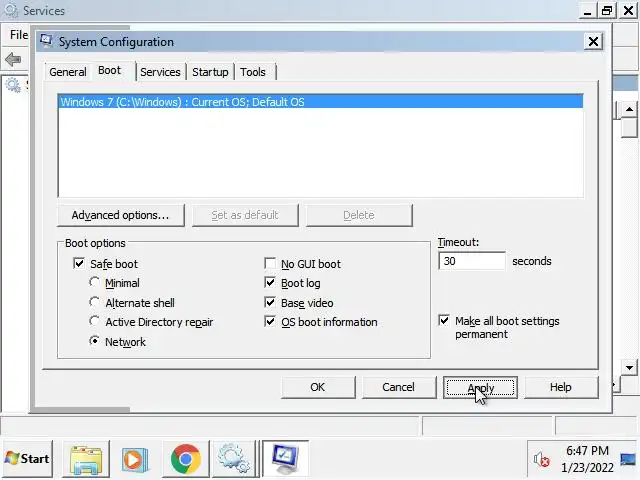This screenshot has height=480, width=640.
Task: Select Windows 7 boot entry
Action: (x=320, y=102)
